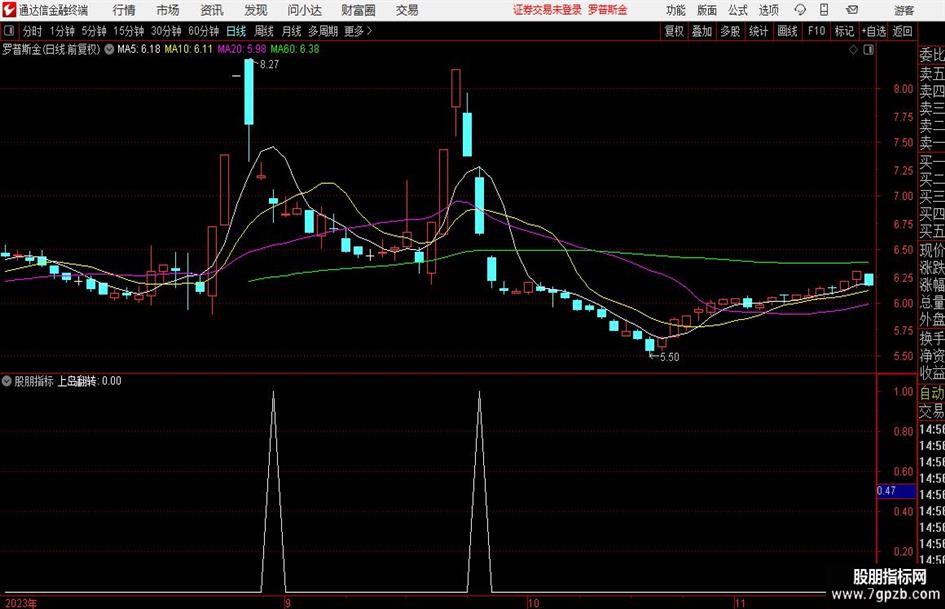Open the mail envelope icon
The height and width of the screenshot is (609, 945).
point(852,10)
